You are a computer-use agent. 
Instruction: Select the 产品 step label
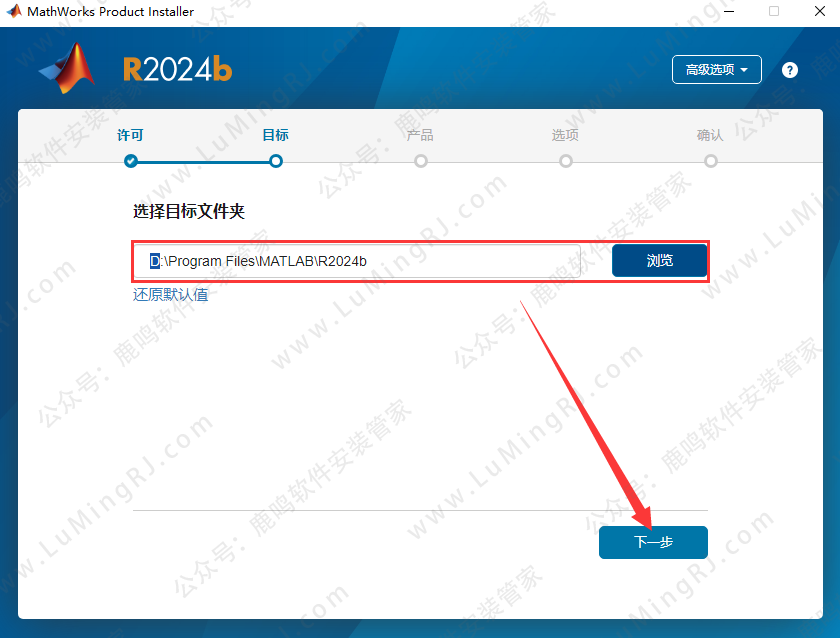[x=420, y=135]
